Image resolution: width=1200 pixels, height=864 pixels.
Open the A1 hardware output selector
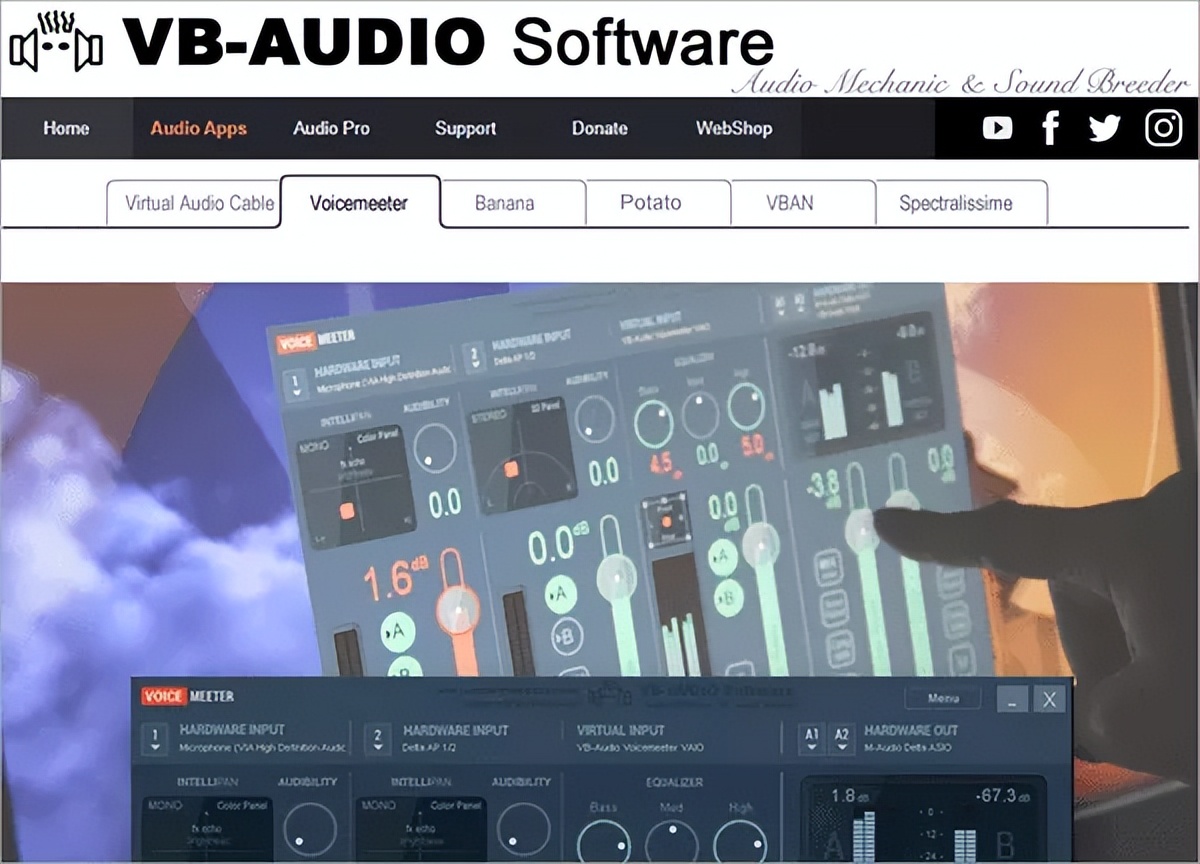coord(811,739)
